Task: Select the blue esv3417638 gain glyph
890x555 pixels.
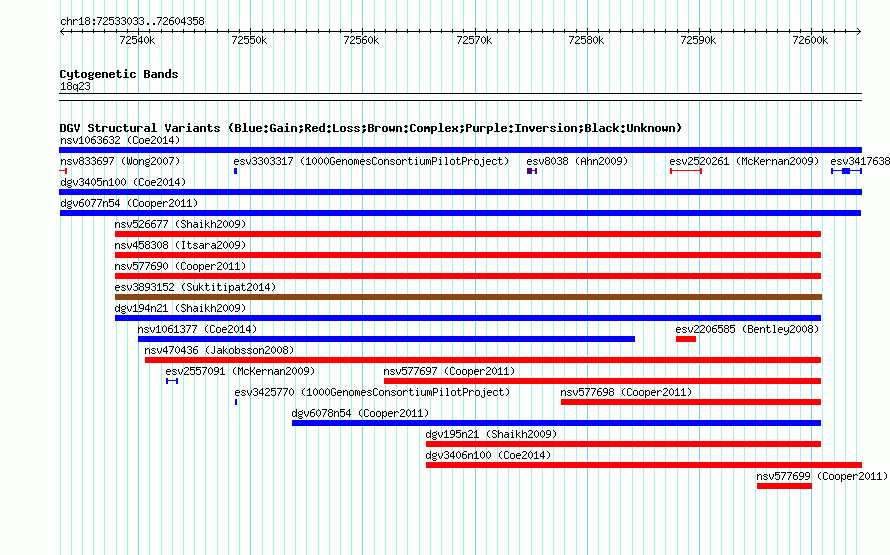Action: pyautogui.click(x=846, y=171)
